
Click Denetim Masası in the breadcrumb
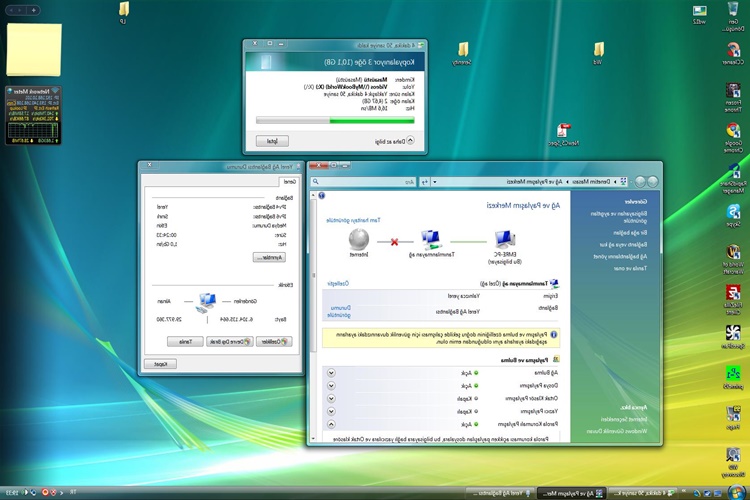(x=591, y=182)
